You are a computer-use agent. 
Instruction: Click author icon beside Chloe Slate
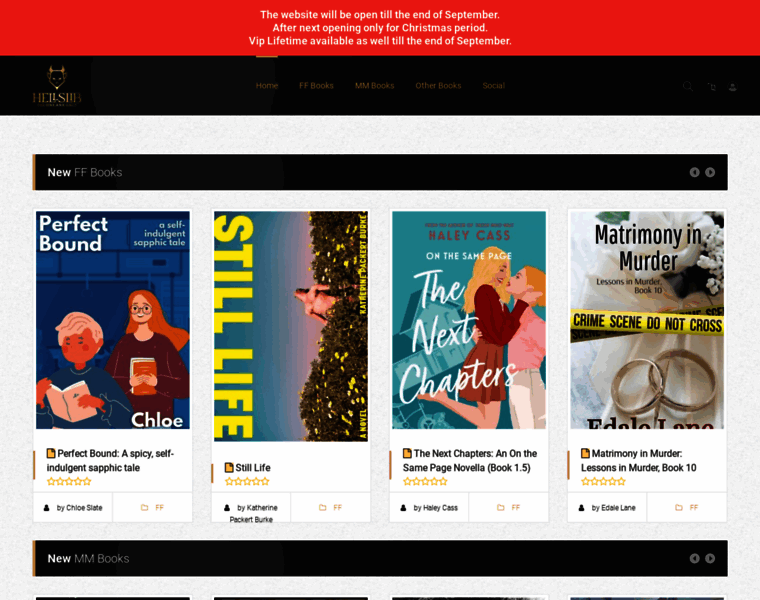coord(47,508)
